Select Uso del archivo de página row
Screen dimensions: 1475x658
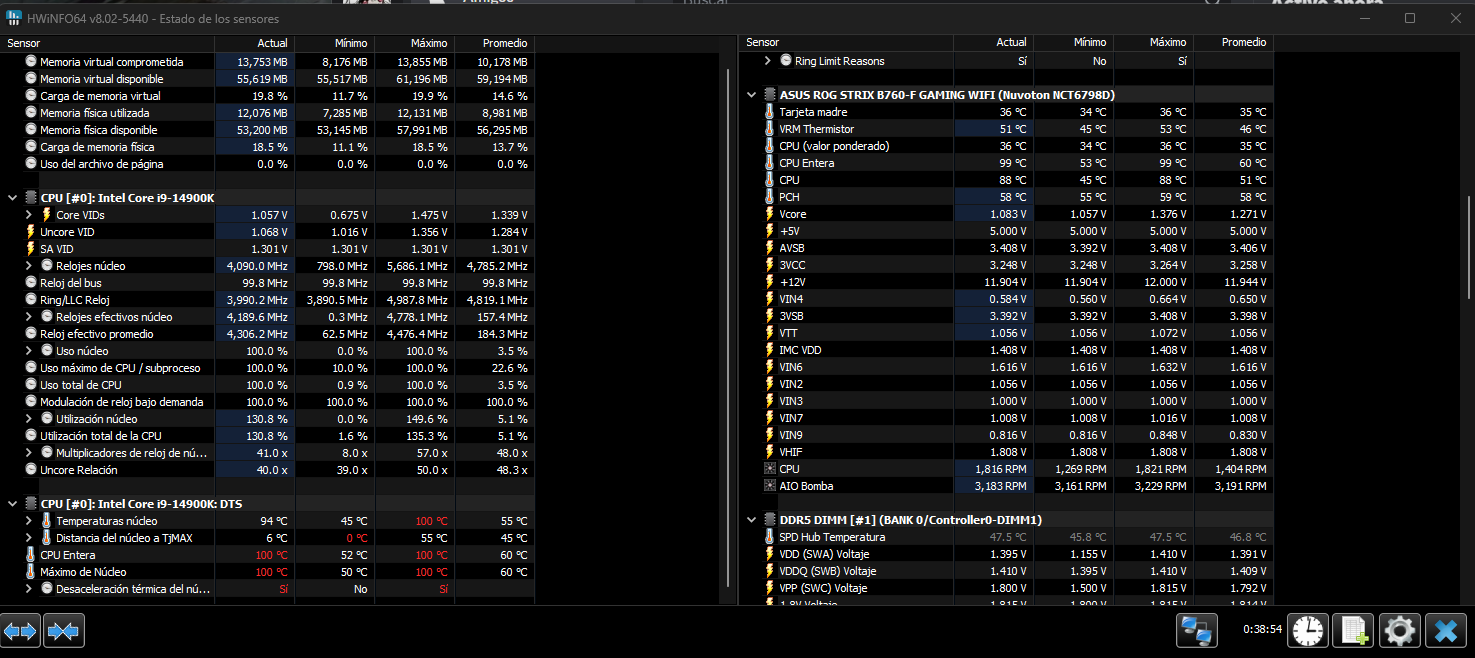pos(268,164)
